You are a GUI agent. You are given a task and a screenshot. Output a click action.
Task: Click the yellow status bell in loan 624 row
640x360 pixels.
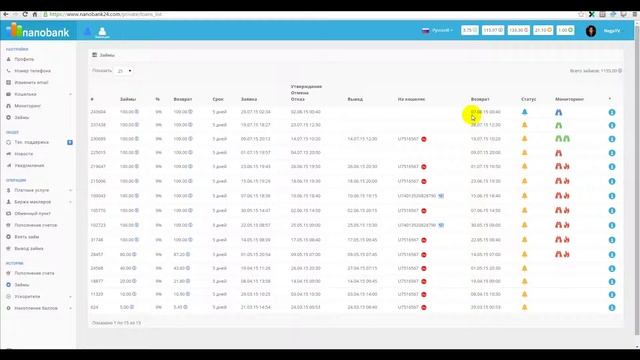tap(524, 307)
